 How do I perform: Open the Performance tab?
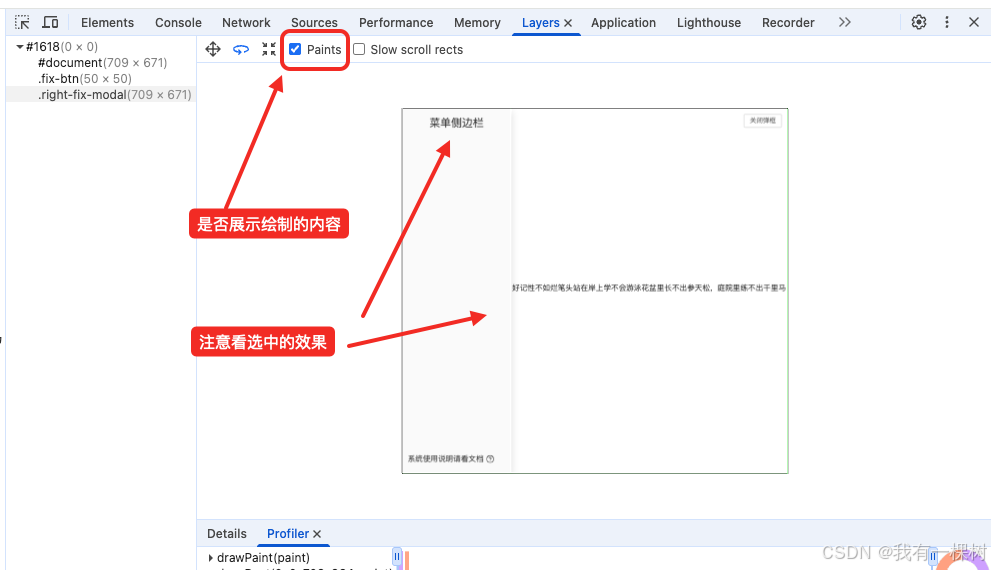pyautogui.click(x=396, y=23)
